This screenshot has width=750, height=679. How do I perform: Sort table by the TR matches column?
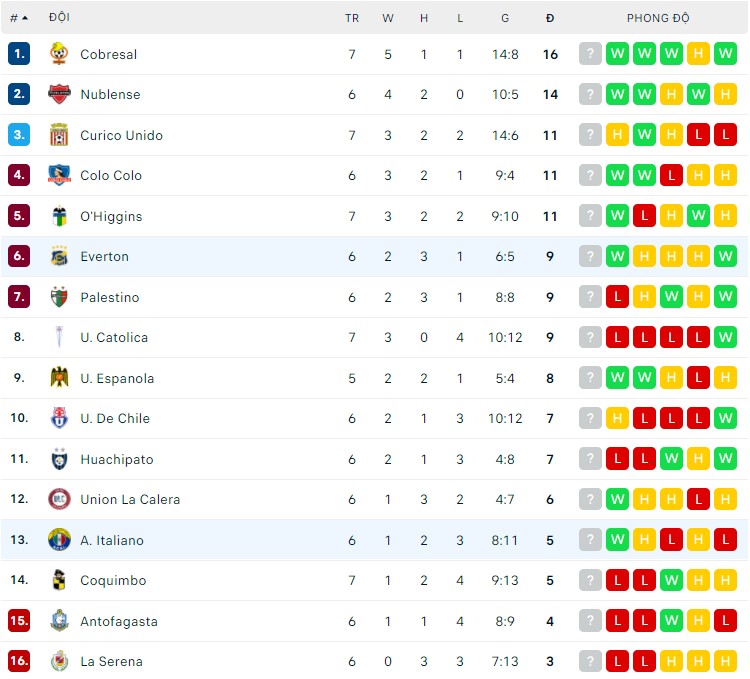point(352,18)
